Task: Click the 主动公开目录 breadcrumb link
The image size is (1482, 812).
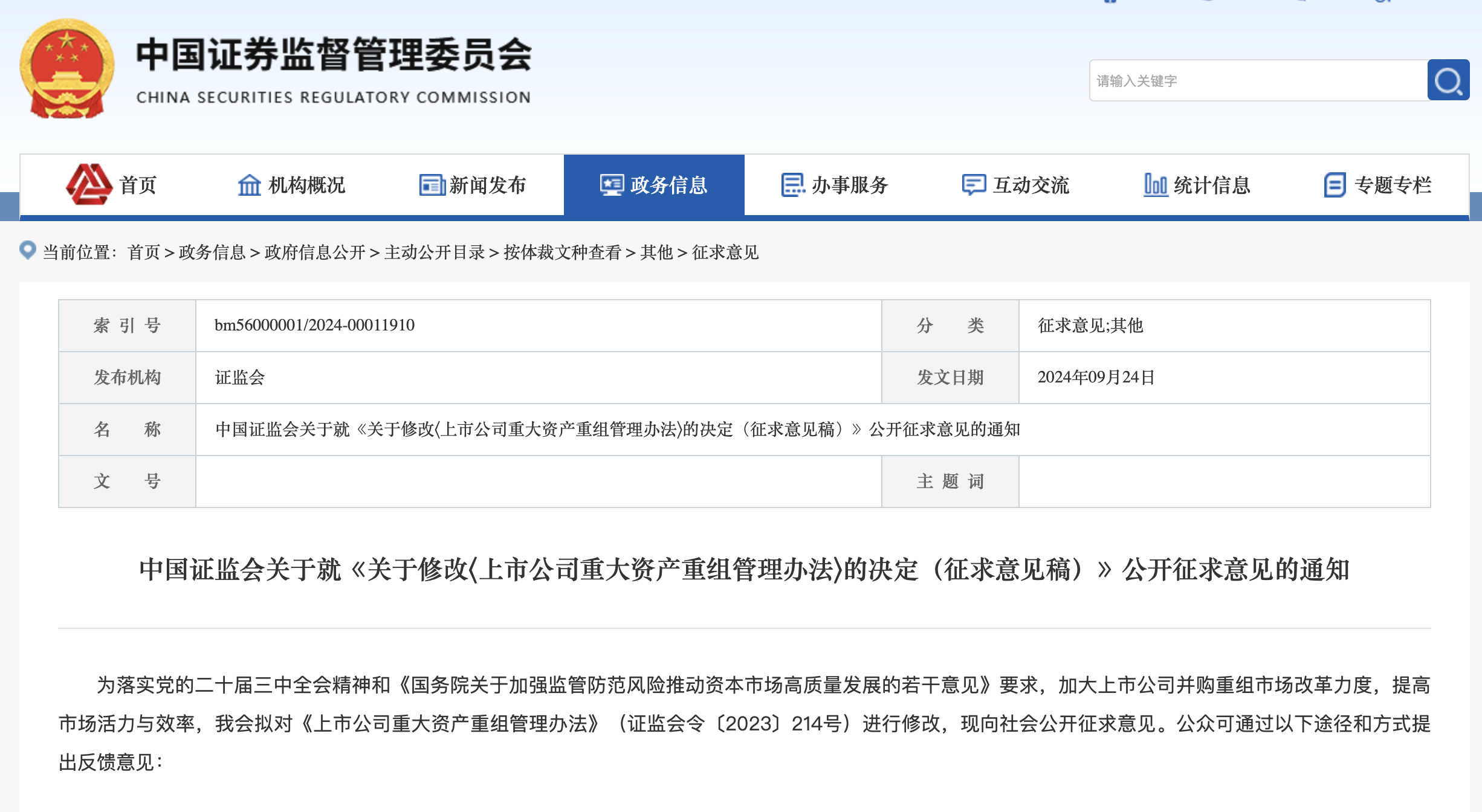Action: click(x=435, y=253)
